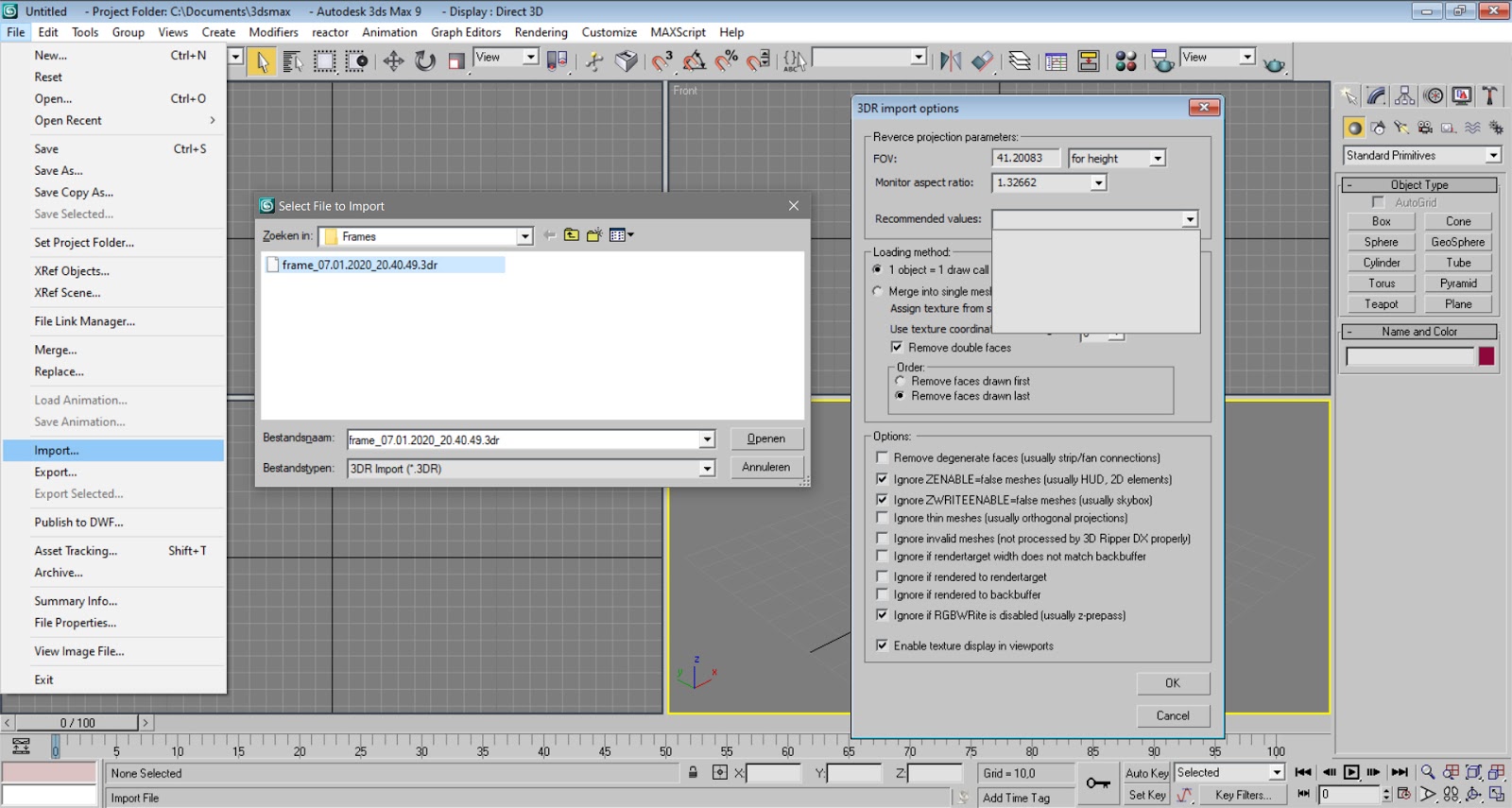Open Bestandstypen 3DR Import file type dropdown
1512x808 pixels.
coord(707,469)
